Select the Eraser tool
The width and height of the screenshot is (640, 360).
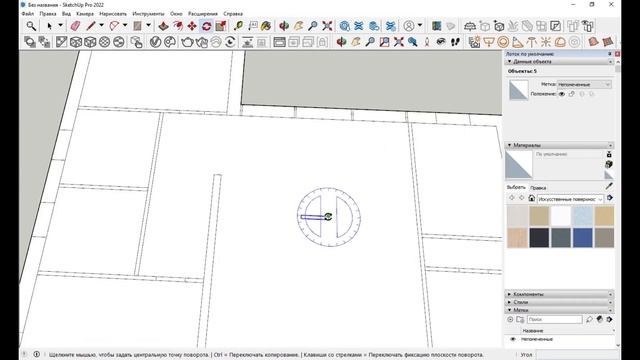75,26
